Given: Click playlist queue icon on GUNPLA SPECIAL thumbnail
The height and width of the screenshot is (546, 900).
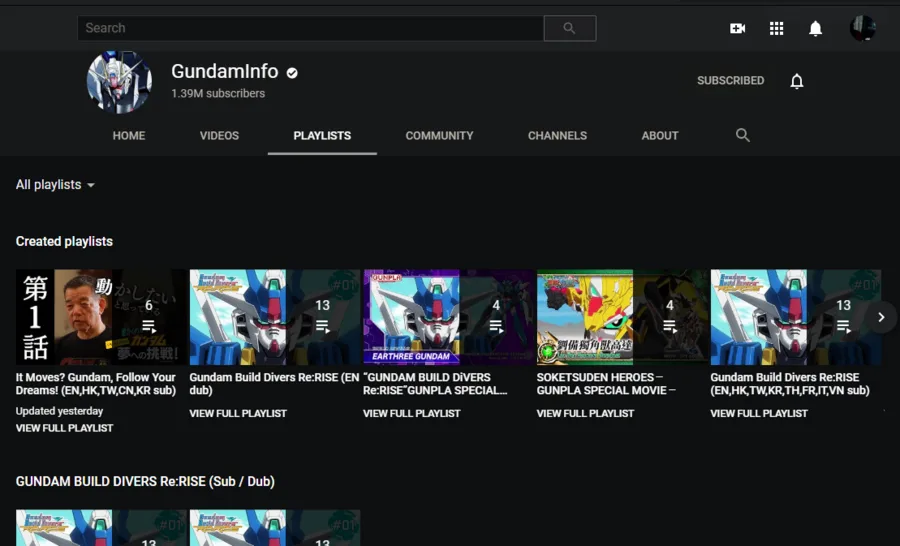Looking at the screenshot, I should 496,327.
